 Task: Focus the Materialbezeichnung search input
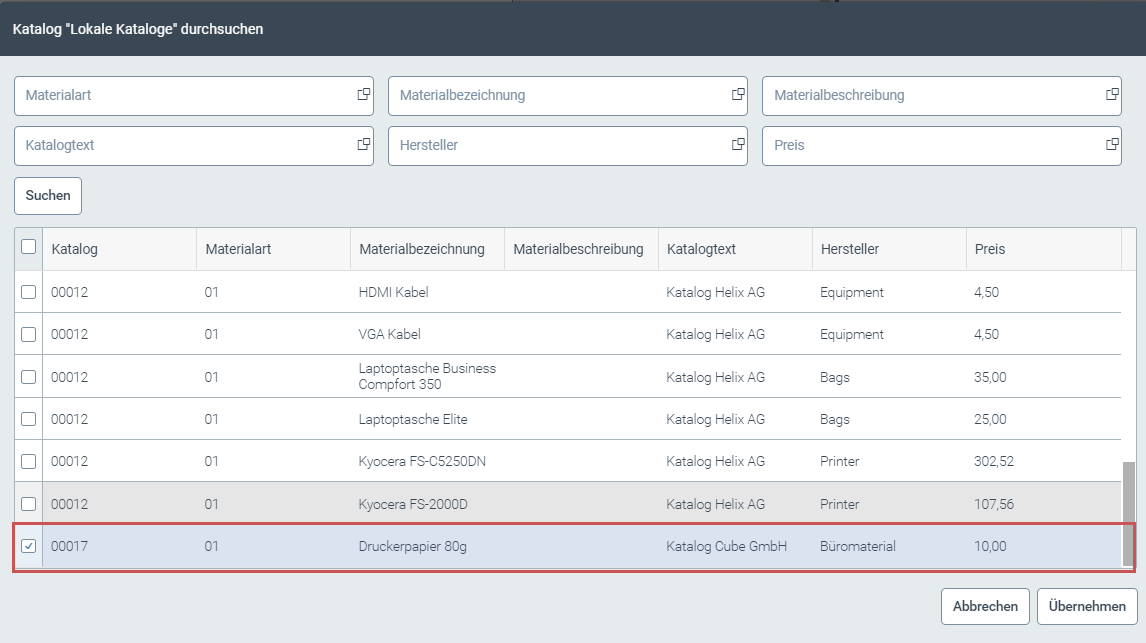(x=560, y=96)
